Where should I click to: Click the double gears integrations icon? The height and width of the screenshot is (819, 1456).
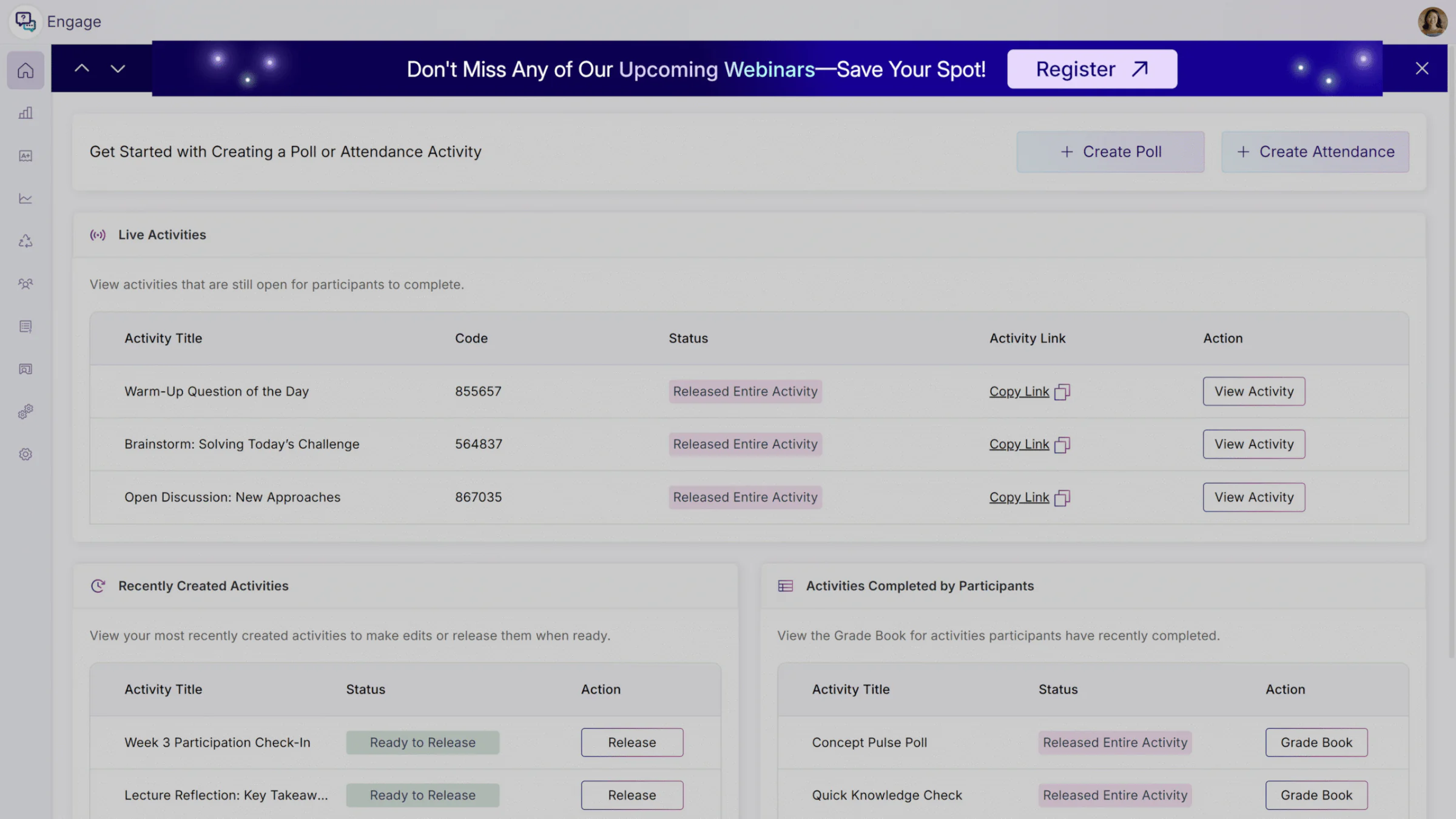coord(25,412)
